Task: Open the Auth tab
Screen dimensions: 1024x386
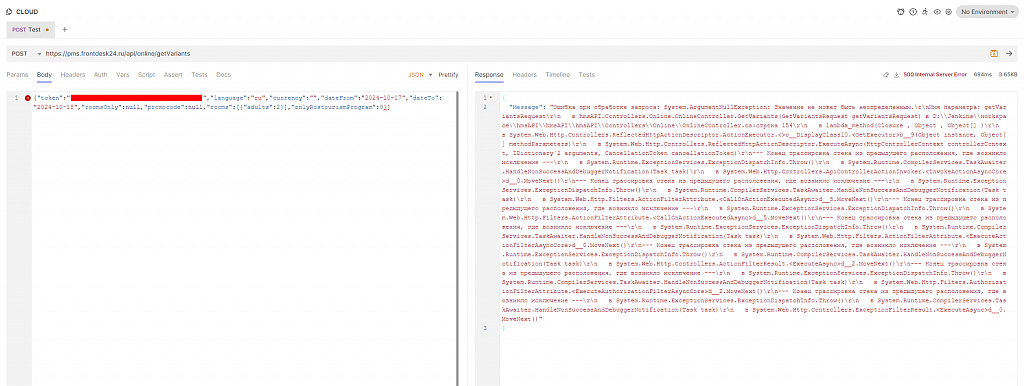Action: click(101, 74)
